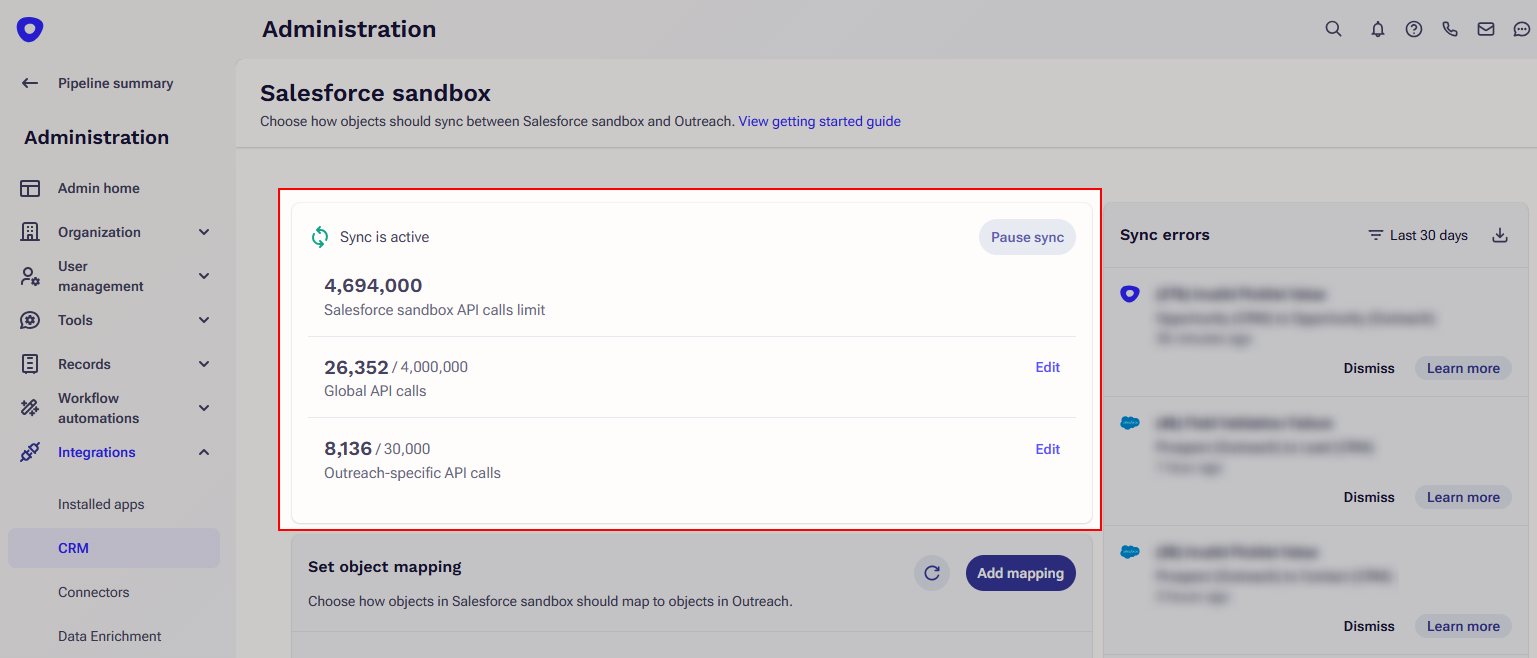Open notifications bell icon
1537x658 pixels.
click(1378, 29)
